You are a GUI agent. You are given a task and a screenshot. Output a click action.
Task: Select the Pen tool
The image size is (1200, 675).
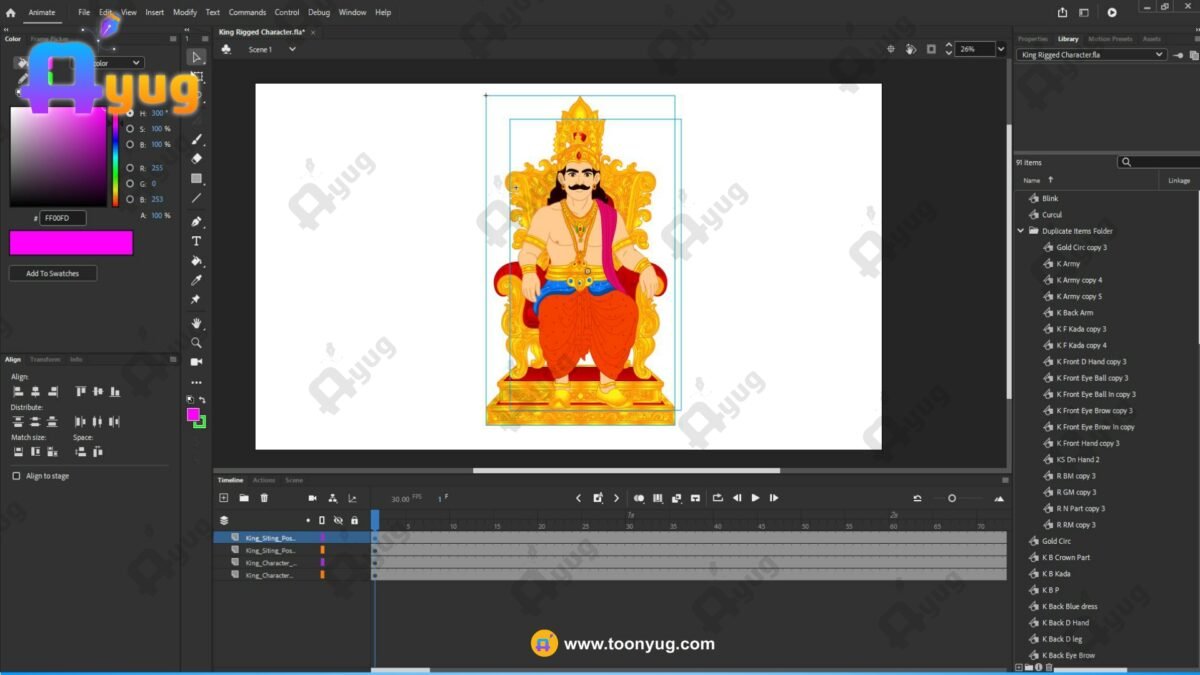tap(197, 222)
